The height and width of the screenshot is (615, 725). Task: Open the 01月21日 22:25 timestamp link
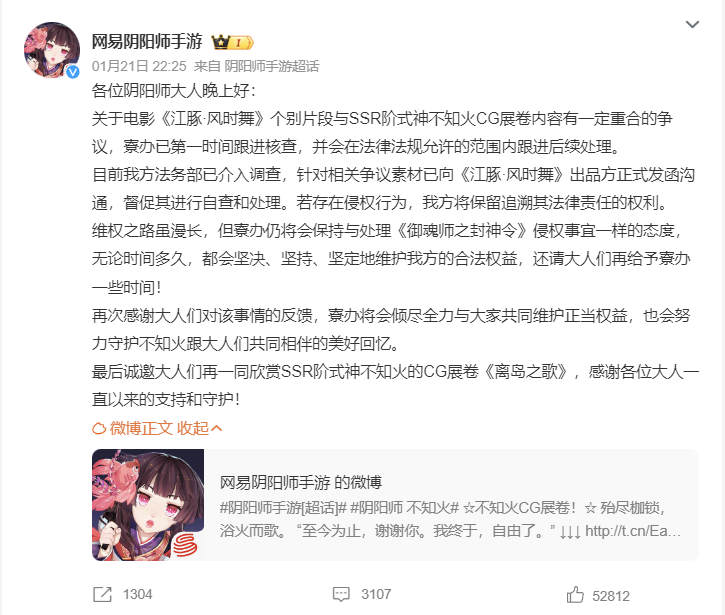(x=139, y=66)
